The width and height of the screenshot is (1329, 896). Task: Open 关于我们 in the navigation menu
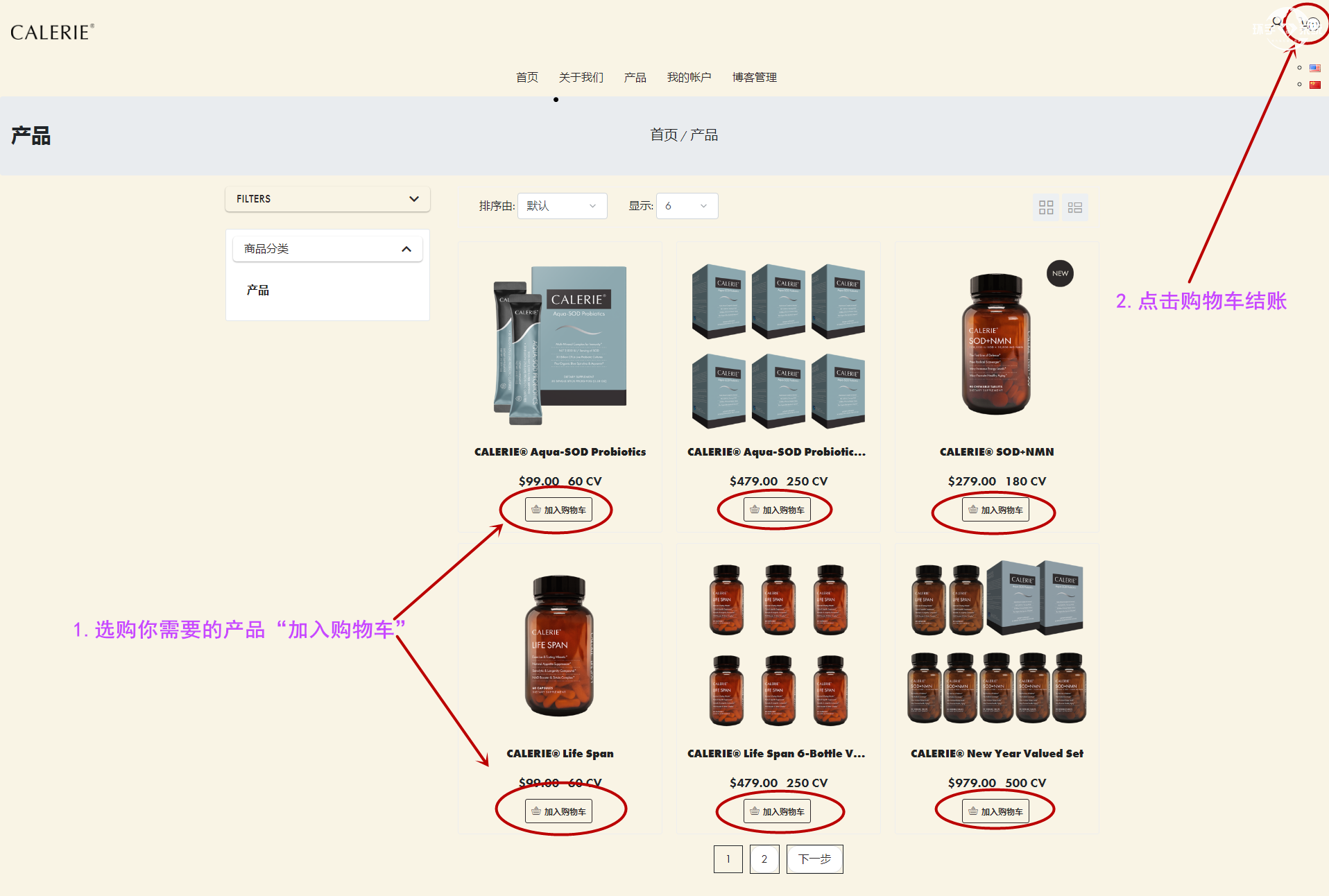click(x=581, y=77)
